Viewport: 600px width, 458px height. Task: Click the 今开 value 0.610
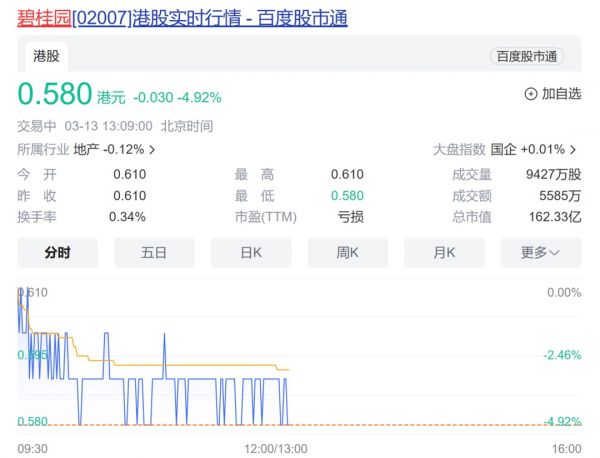pos(130,174)
